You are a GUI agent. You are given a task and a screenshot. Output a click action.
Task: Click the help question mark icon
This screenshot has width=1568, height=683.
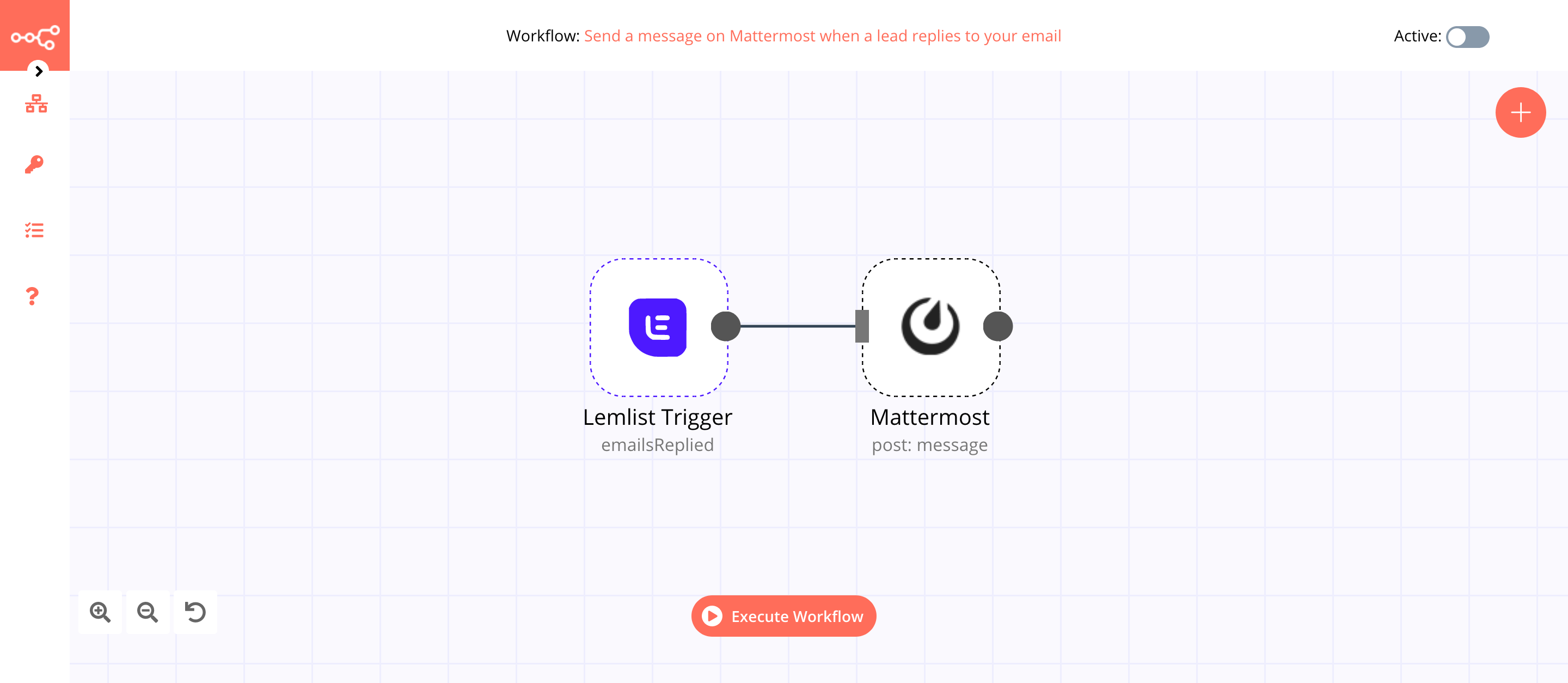coord(34,296)
